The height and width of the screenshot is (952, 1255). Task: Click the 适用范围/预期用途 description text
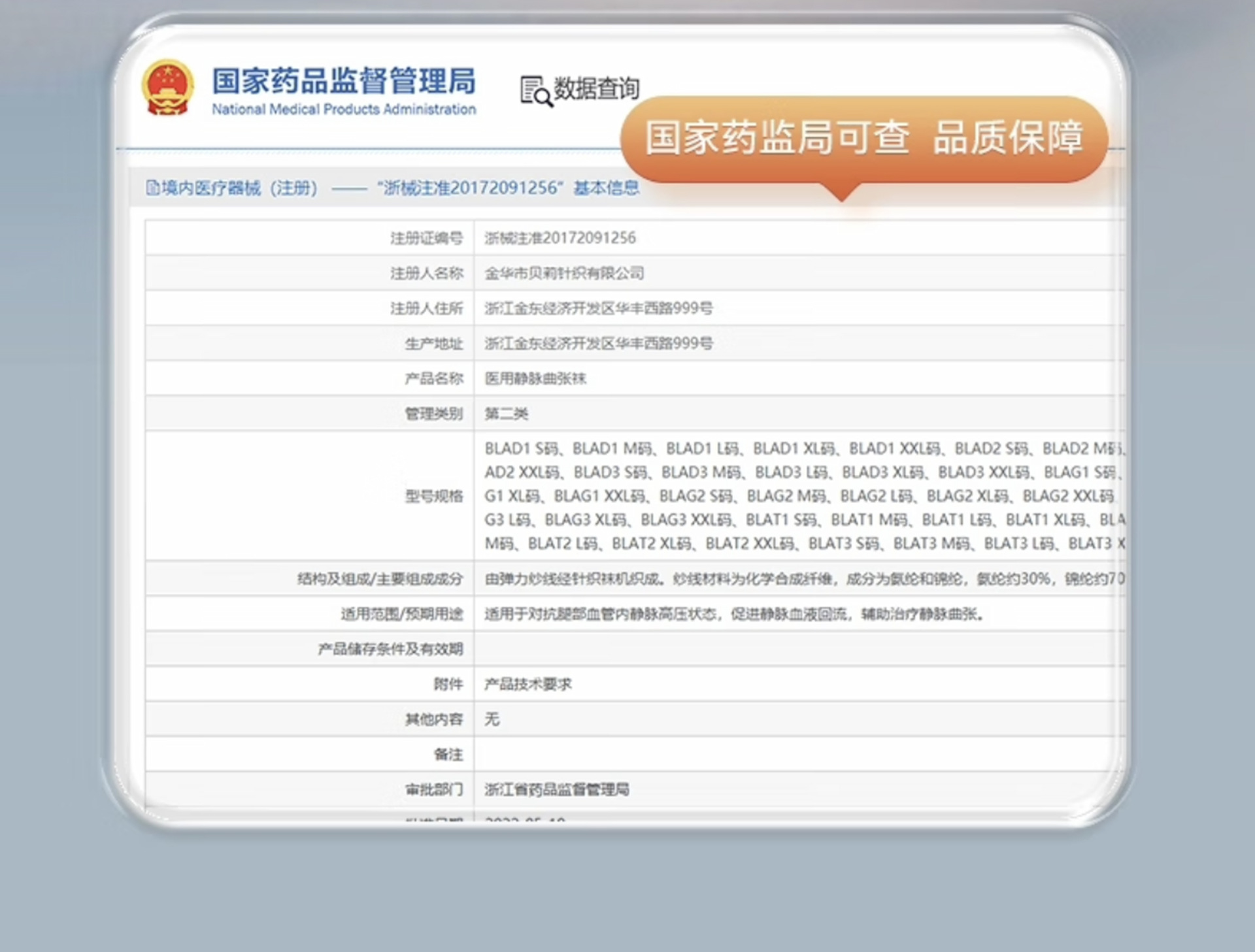(733, 614)
